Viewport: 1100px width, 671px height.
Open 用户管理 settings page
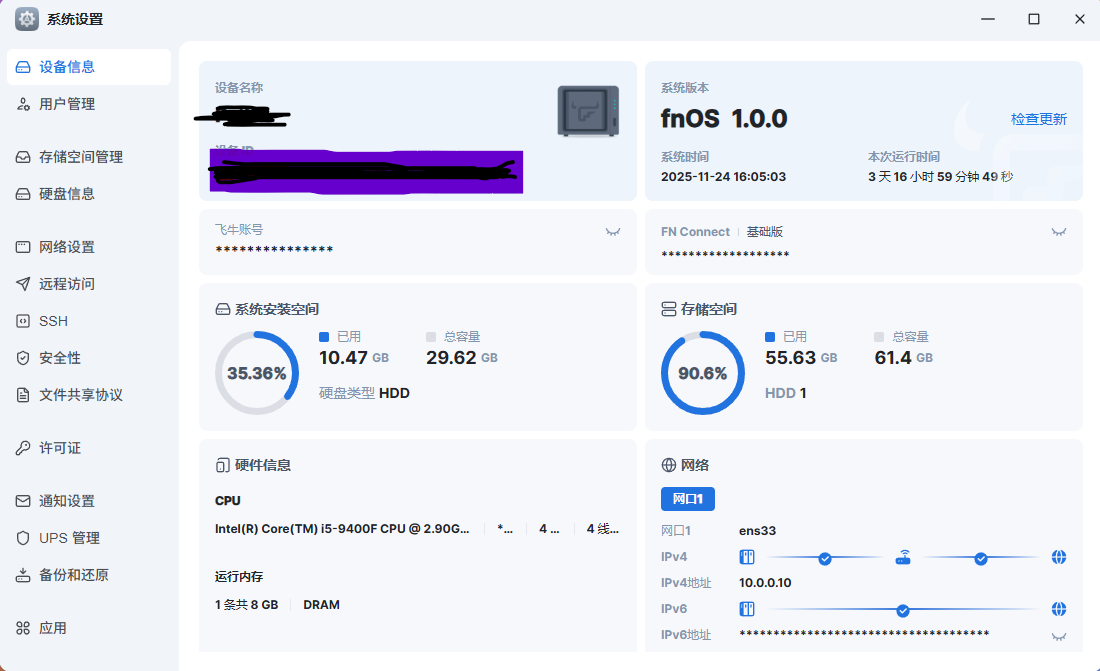tap(89, 104)
